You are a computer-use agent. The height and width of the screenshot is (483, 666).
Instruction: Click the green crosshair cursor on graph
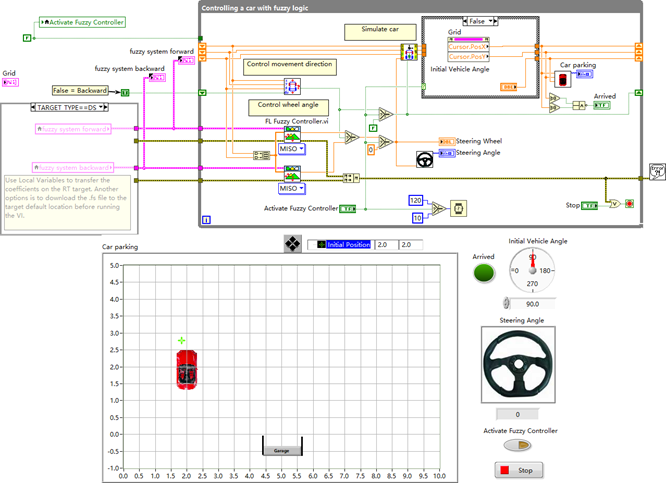click(x=181, y=340)
